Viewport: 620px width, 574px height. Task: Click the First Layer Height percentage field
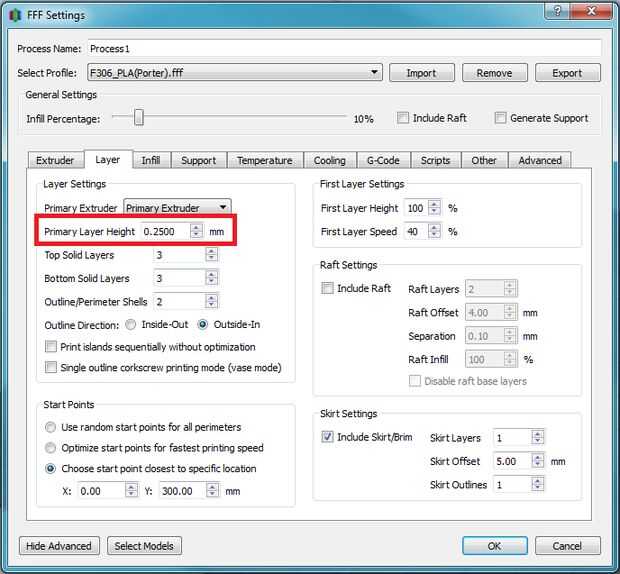(x=416, y=208)
